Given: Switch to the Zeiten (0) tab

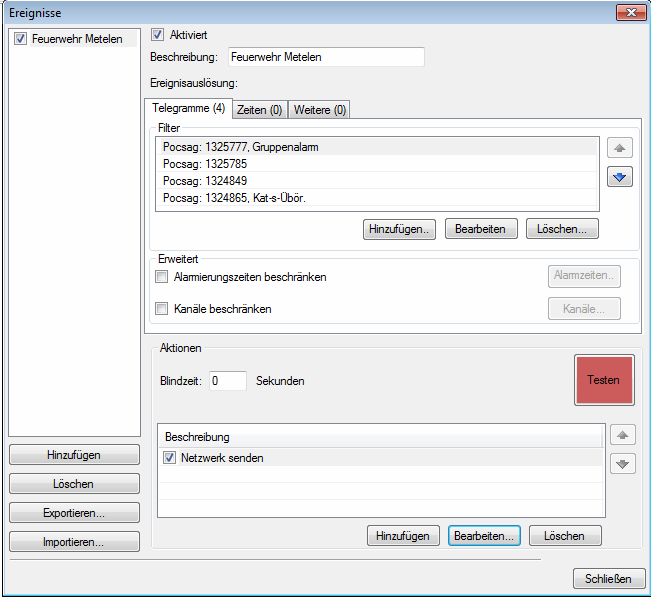Looking at the screenshot, I should pos(259,110).
